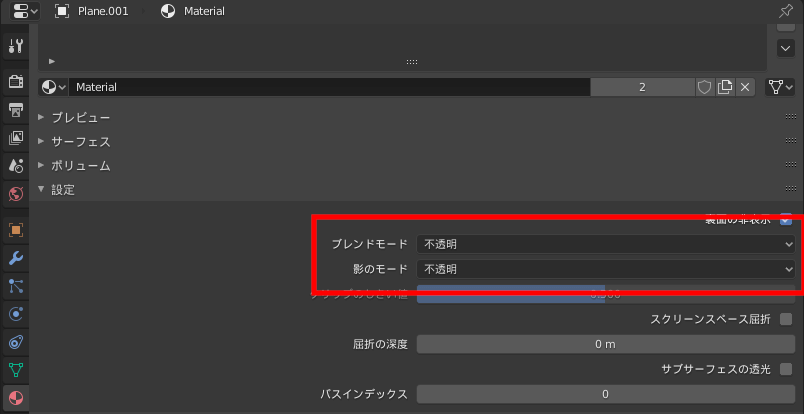This screenshot has width=804, height=414.
Task: Expand the material slot list triangle
Action: [x=52, y=62]
